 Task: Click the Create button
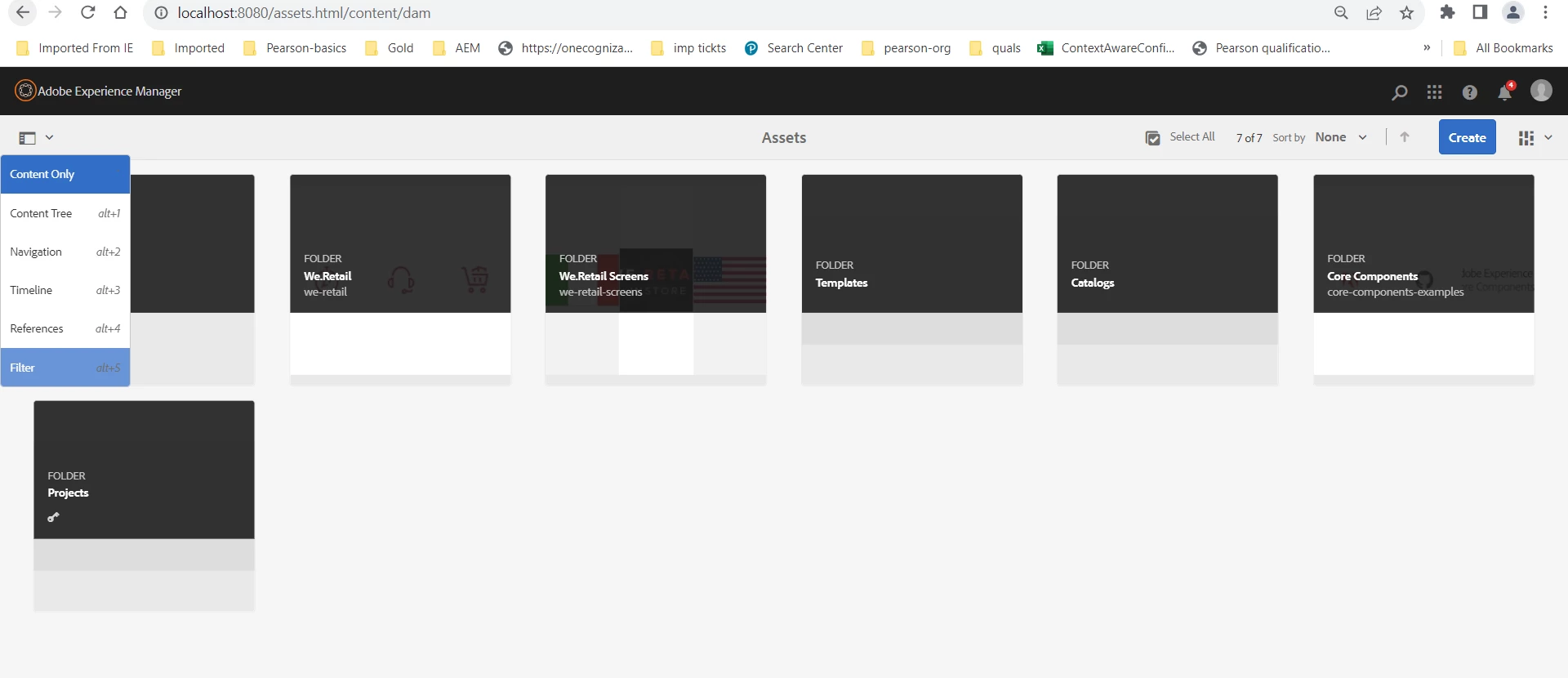pyautogui.click(x=1467, y=137)
